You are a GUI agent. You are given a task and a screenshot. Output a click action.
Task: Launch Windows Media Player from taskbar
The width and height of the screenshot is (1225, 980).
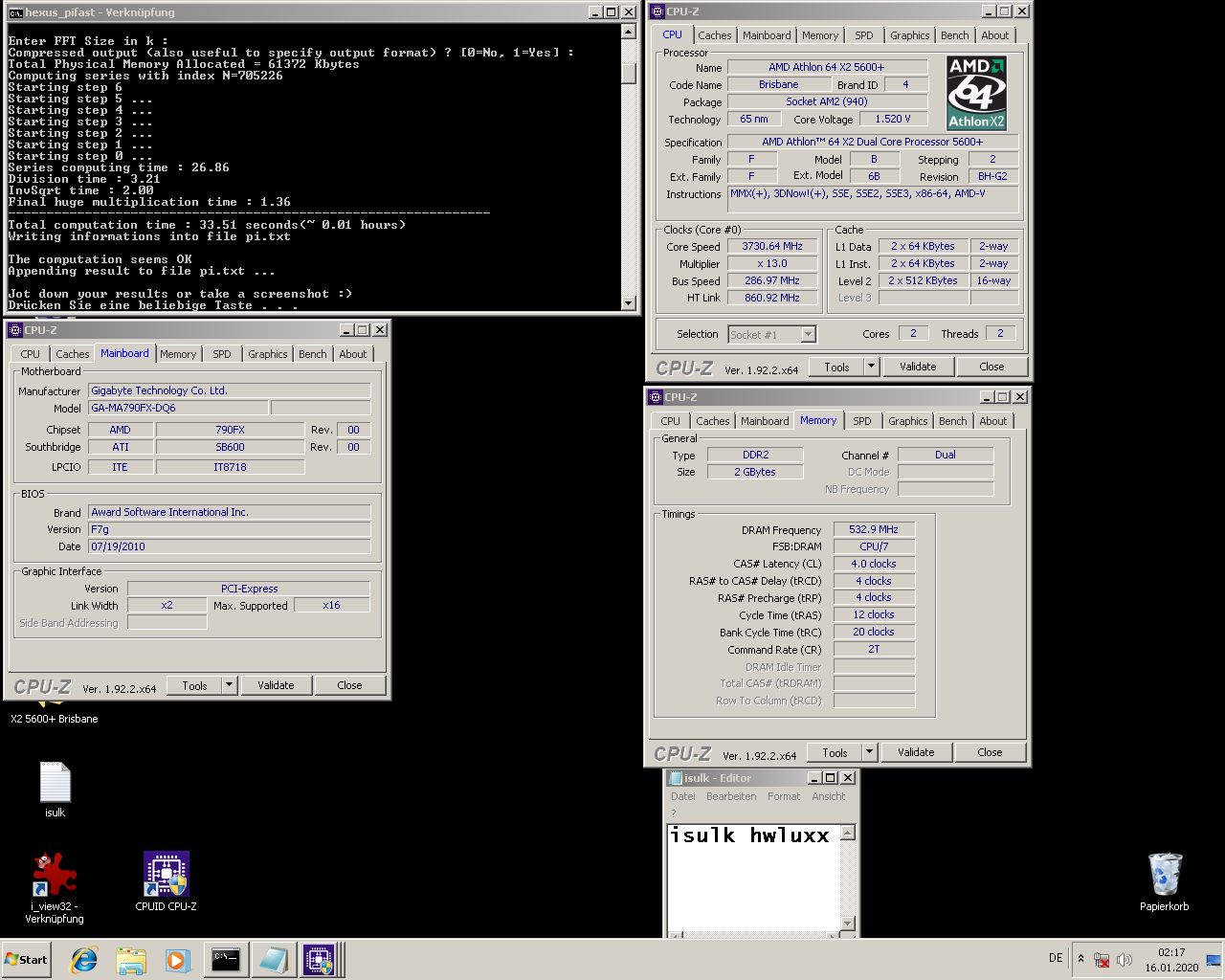[x=177, y=960]
